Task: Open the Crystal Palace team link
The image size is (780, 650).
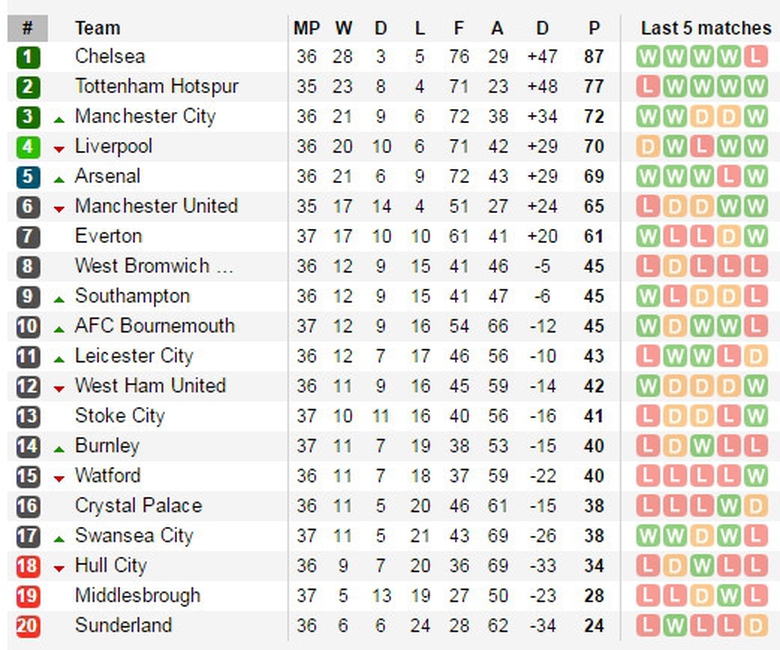Action: 138,506
